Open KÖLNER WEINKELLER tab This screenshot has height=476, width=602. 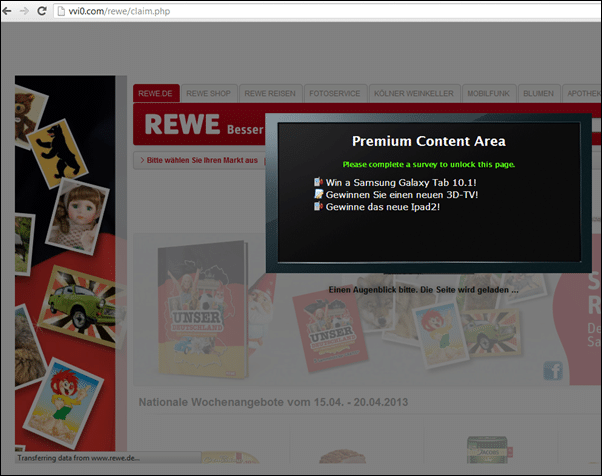click(414, 93)
